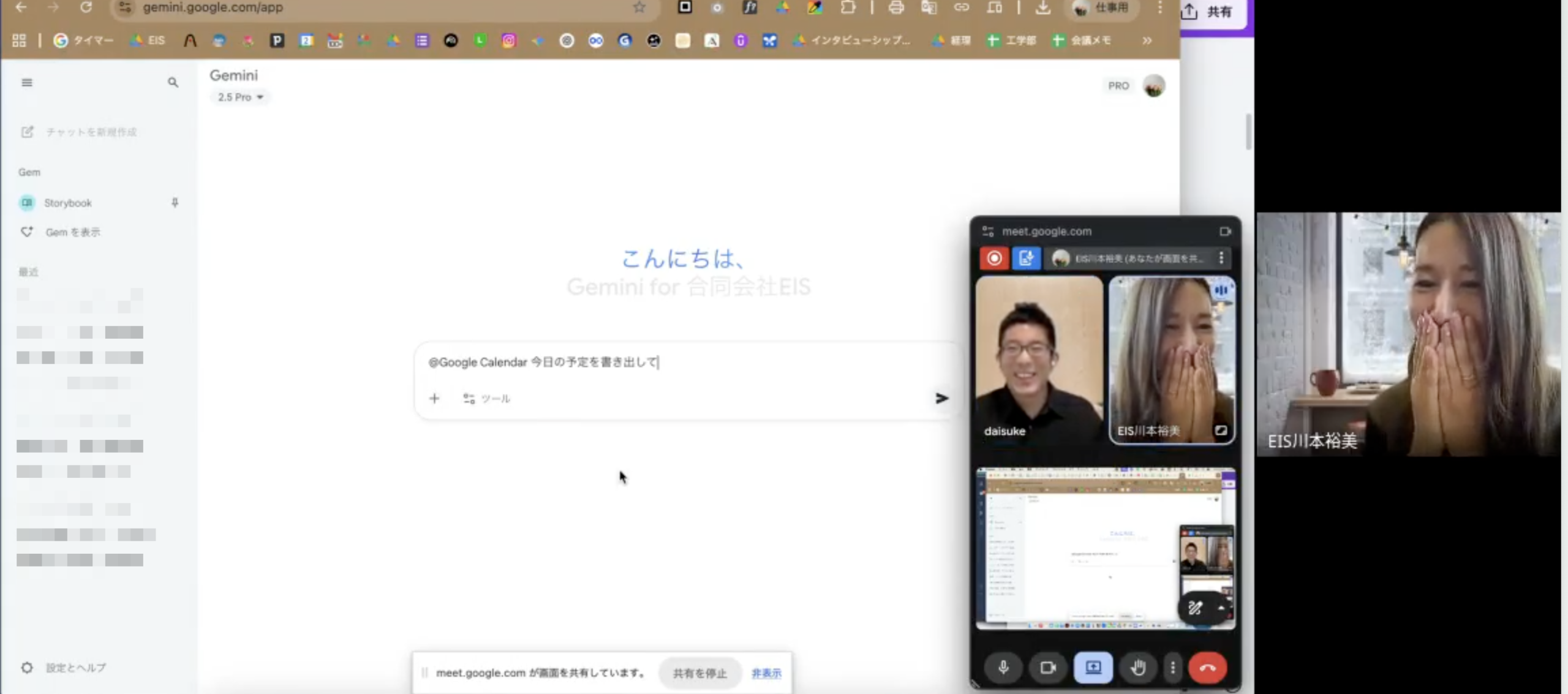Reload the browser page
Image resolution: width=1568 pixels, height=694 pixels.
pos(86,7)
